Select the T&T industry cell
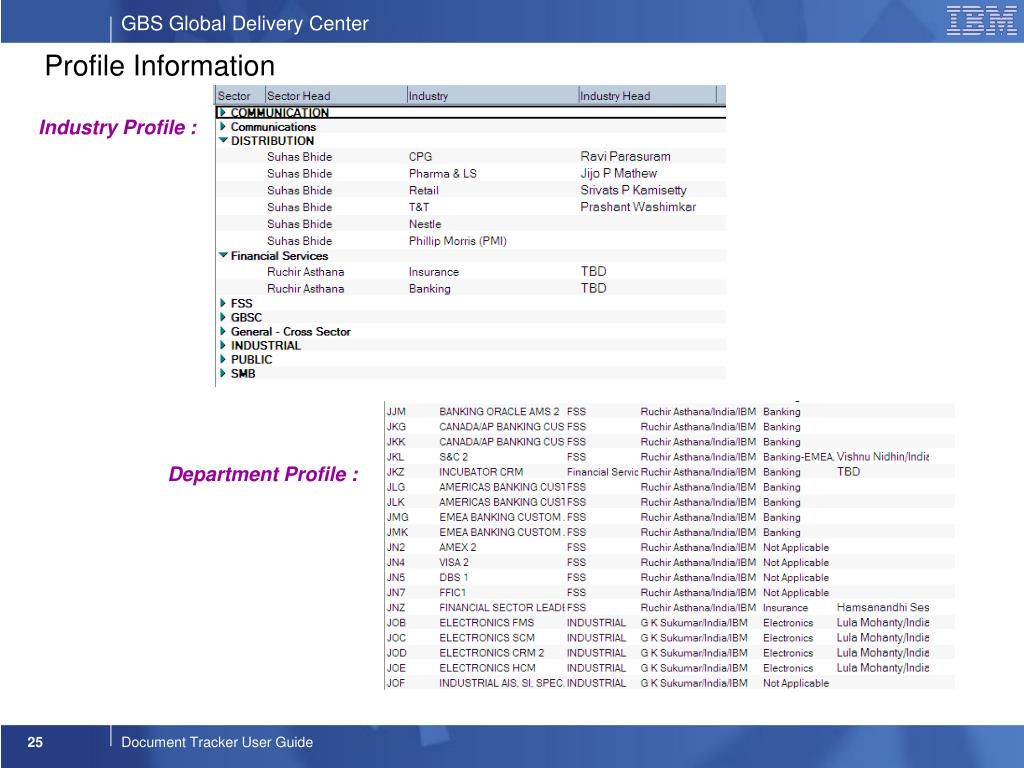The image size is (1024, 768). pyautogui.click(x=419, y=207)
